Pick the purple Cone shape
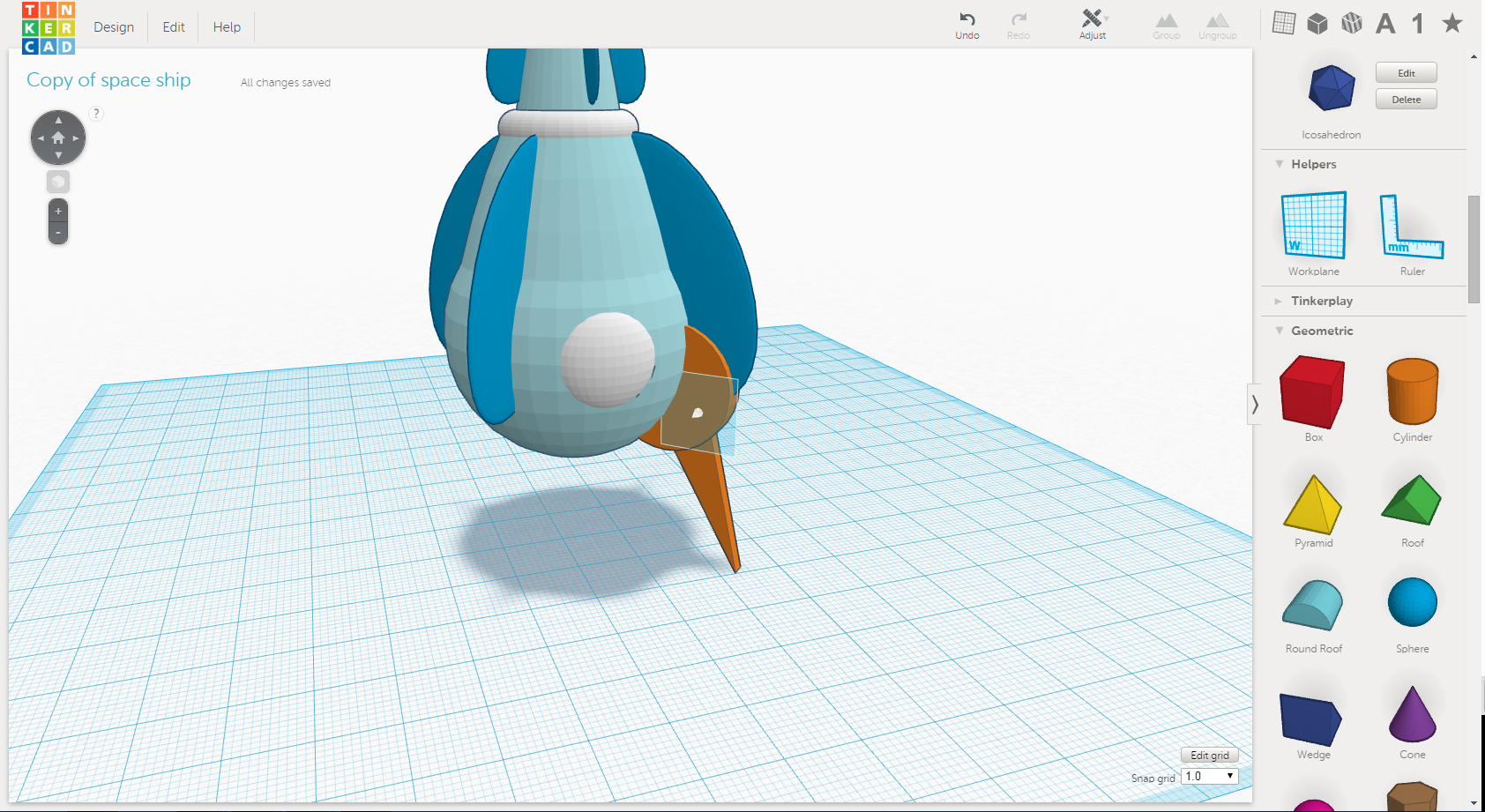Viewport: 1485px width, 812px height. click(x=1413, y=714)
